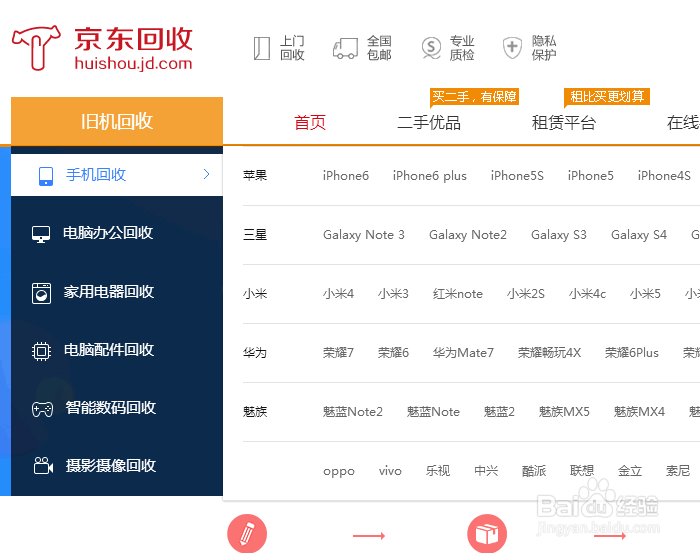Open the oppo brand link

coord(339,471)
